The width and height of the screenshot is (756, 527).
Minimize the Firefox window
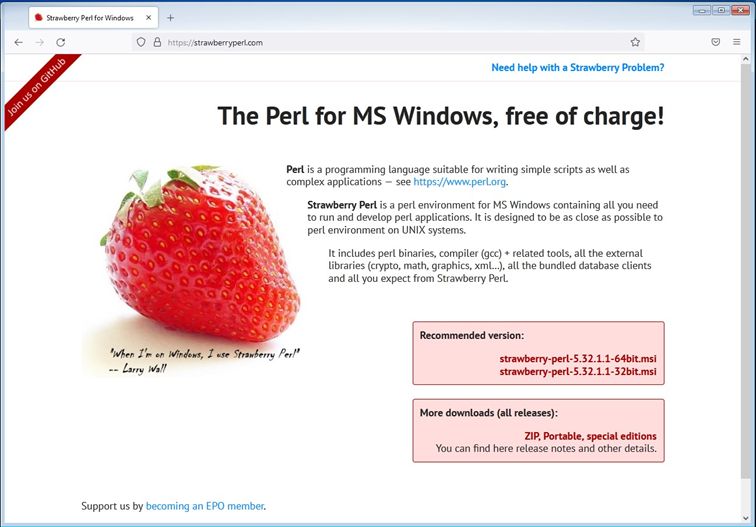[702, 10]
